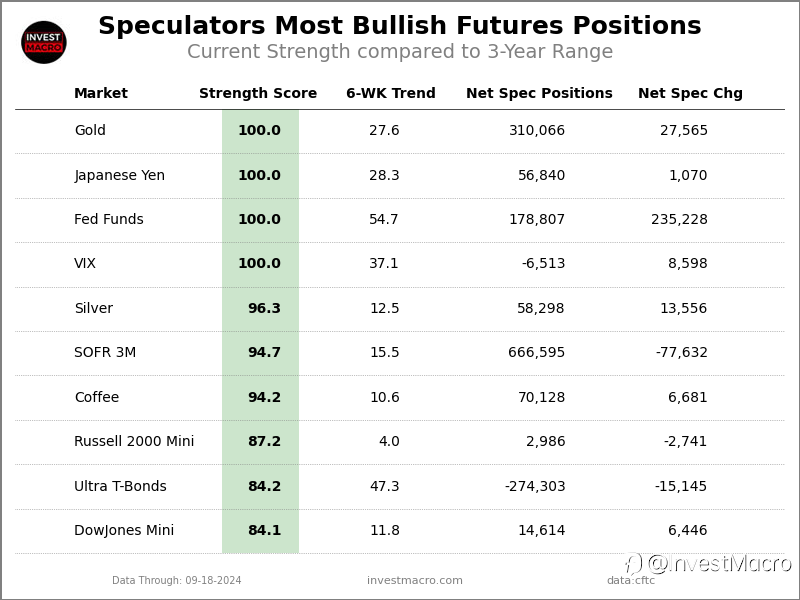
Task: Select the Japanese Yen row label
Action: pos(120,176)
